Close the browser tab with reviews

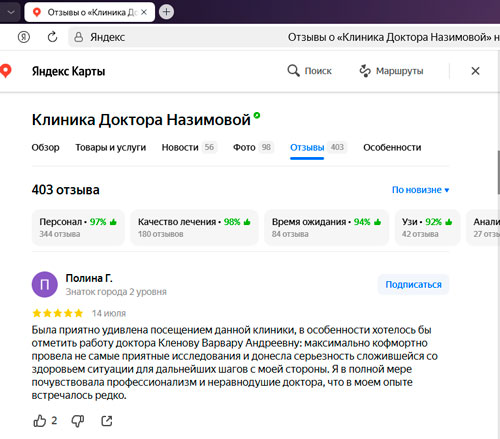144,12
